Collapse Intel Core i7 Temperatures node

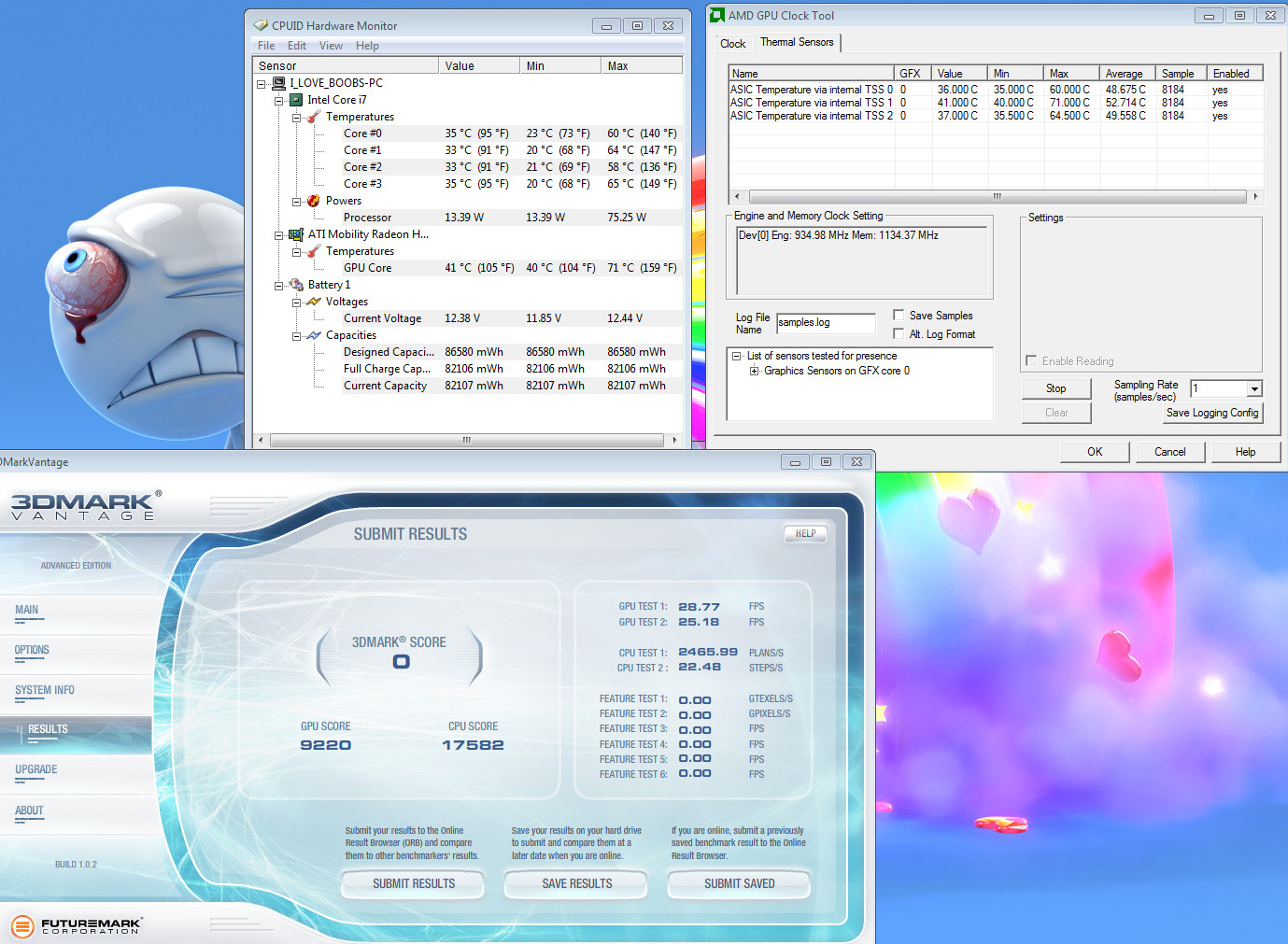click(297, 118)
